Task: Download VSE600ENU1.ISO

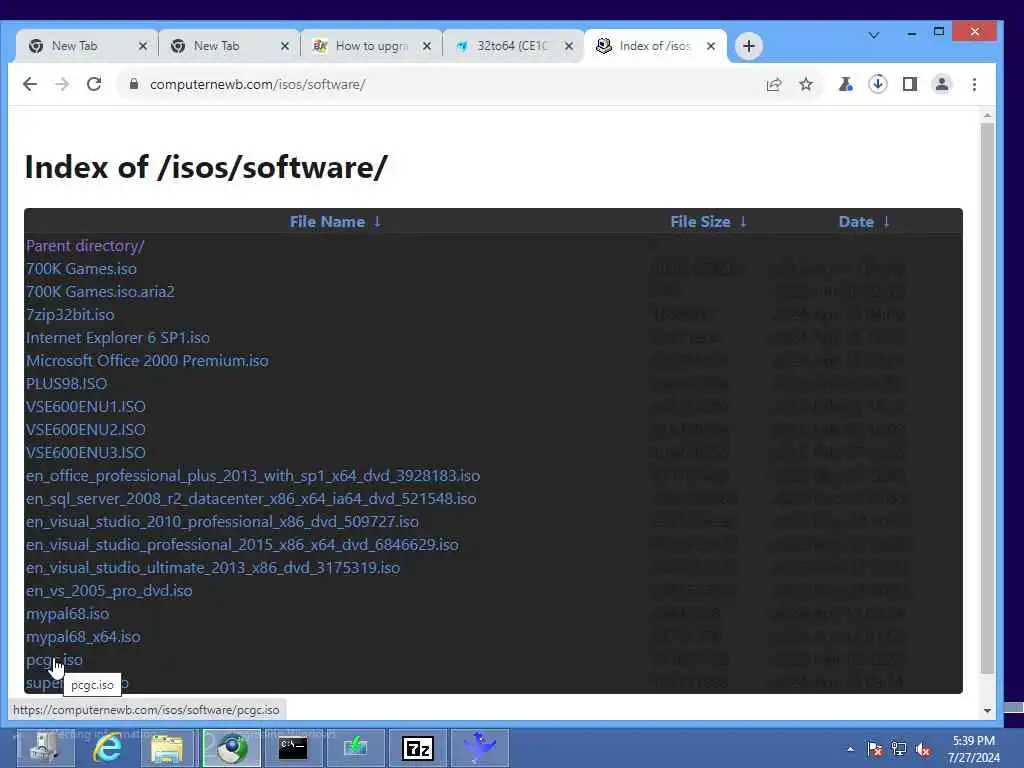Action: pyautogui.click(x=86, y=407)
